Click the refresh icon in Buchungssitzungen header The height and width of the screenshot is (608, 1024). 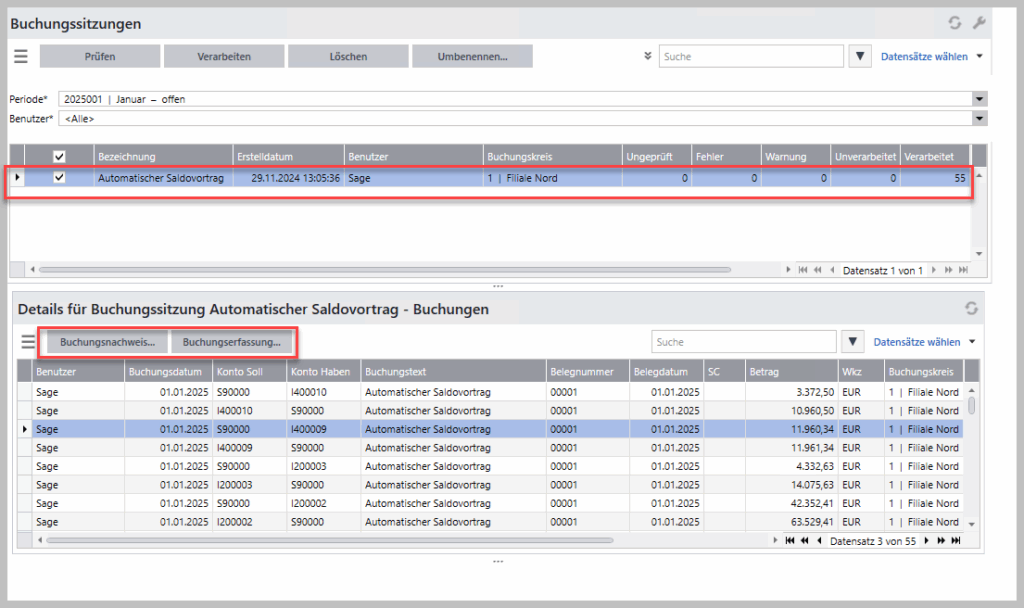point(953,23)
